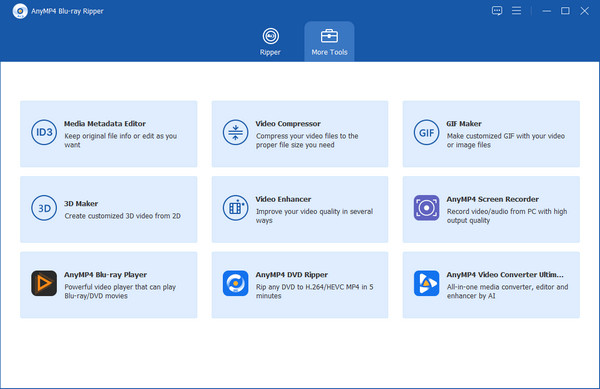The image size is (600, 389).
Task: Click the AnyMP4 Blu-ray Player icon
Action: pyautogui.click(x=44, y=283)
